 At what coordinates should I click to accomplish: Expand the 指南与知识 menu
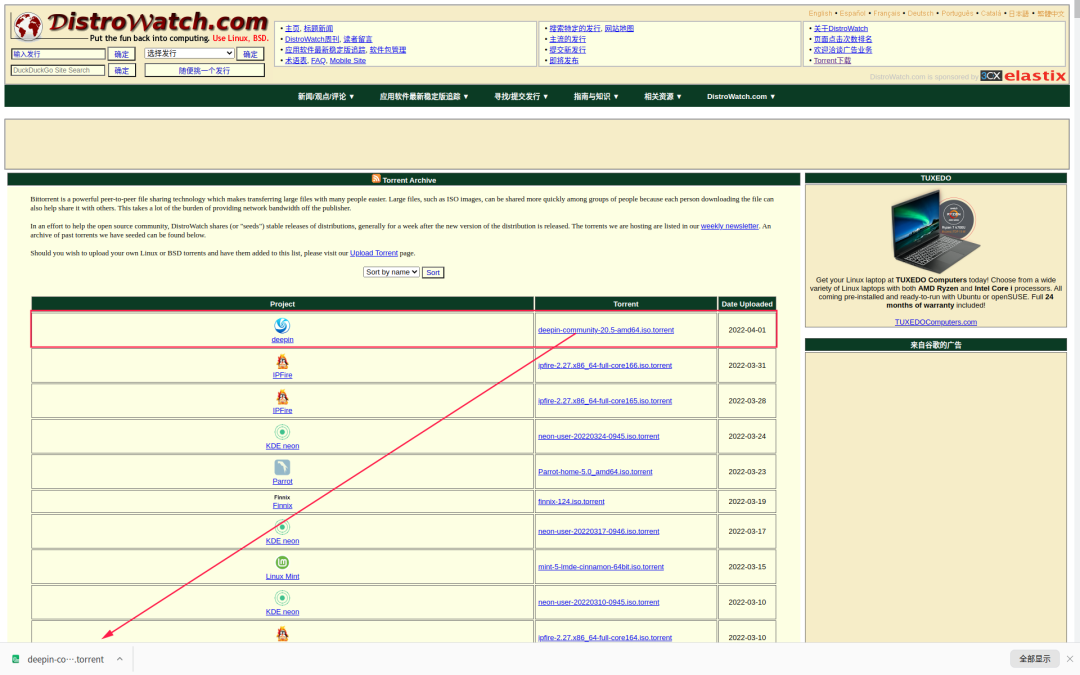coord(596,96)
